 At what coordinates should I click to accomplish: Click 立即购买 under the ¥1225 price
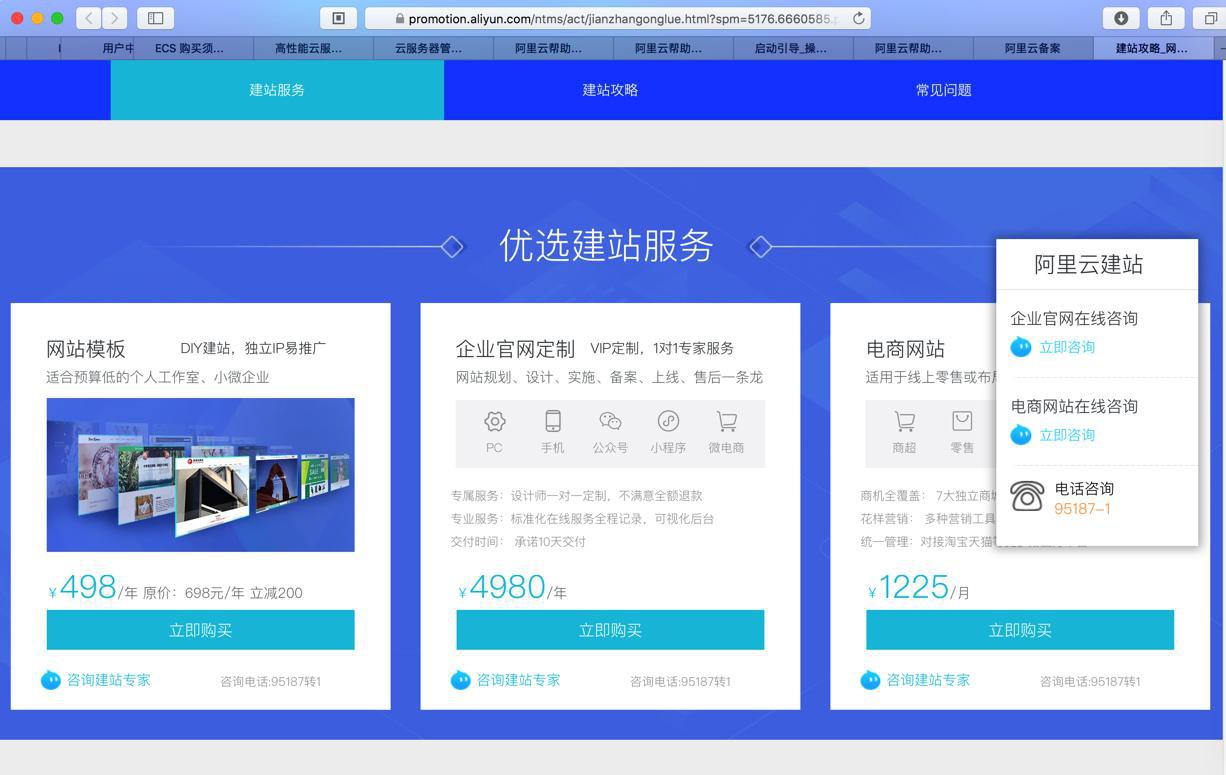click(x=1020, y=630)
